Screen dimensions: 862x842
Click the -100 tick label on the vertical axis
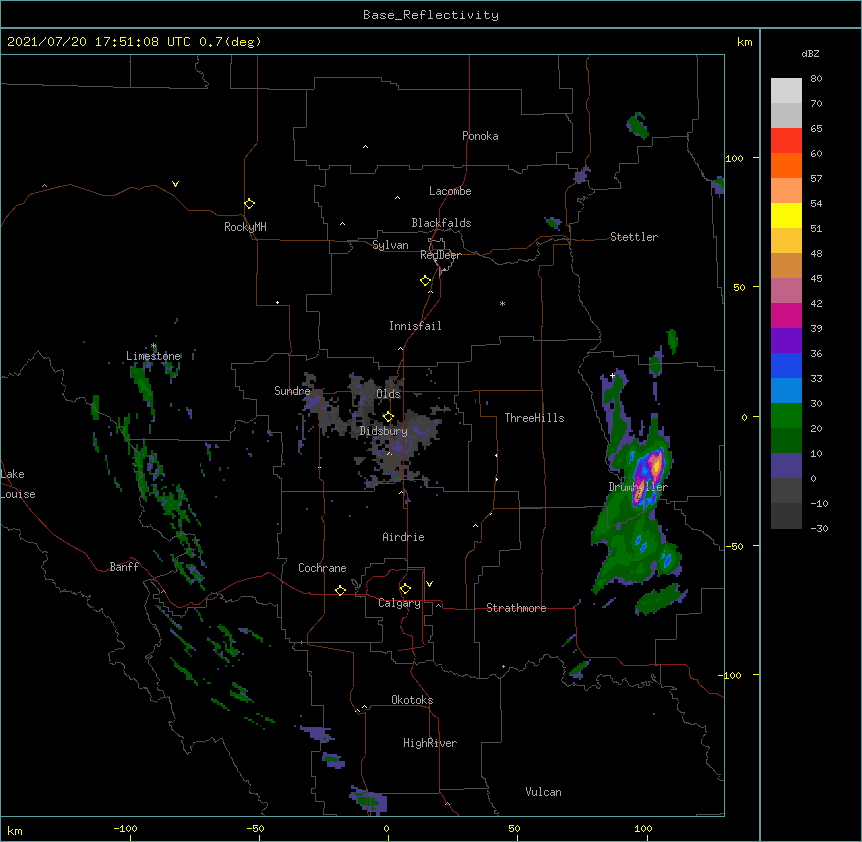(x=731, y=675)
